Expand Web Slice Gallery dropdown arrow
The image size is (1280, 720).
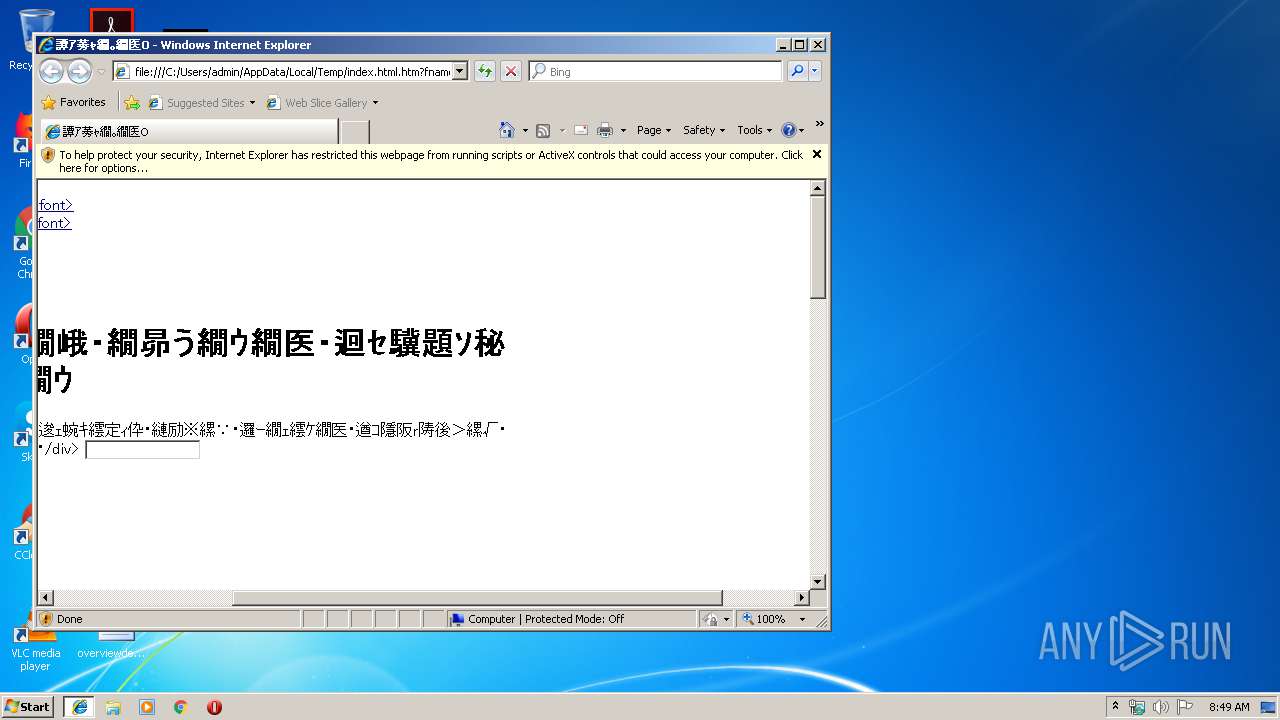click(x=376, y=103)
